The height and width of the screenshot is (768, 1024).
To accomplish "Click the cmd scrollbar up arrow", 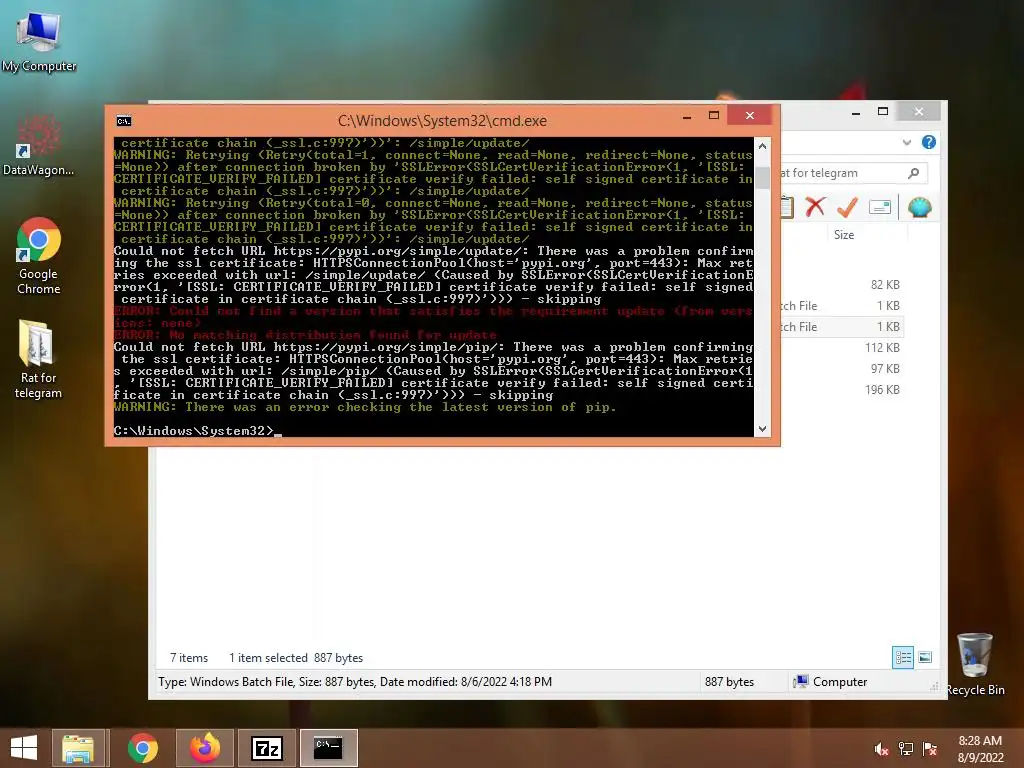I will click(x=762, y=146).
